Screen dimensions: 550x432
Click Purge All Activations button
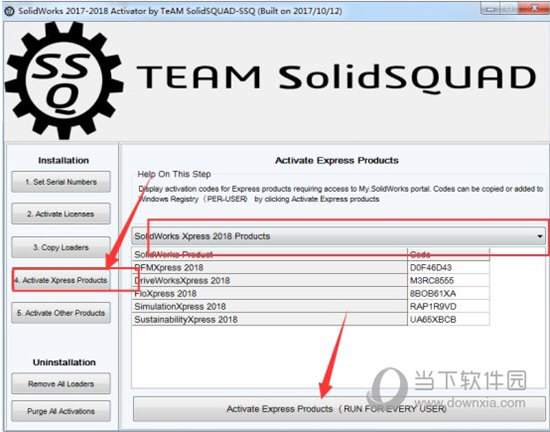pos(61,411)
